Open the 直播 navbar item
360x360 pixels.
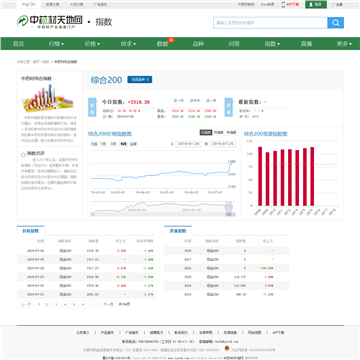306,44
